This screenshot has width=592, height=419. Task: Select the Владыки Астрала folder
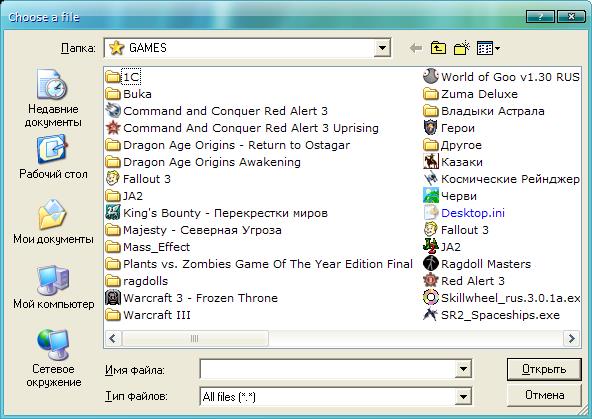click(484, 111)
